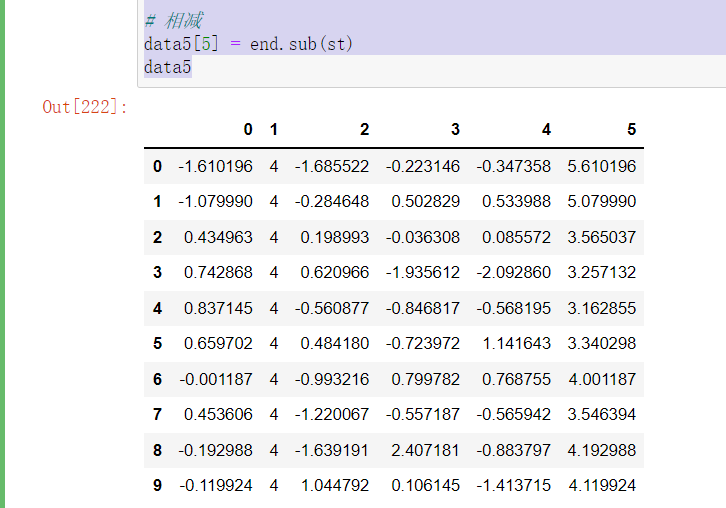Screen dimensions: 726x508
Task: Select cell value -1.413715
Action: tap(513, 485)
